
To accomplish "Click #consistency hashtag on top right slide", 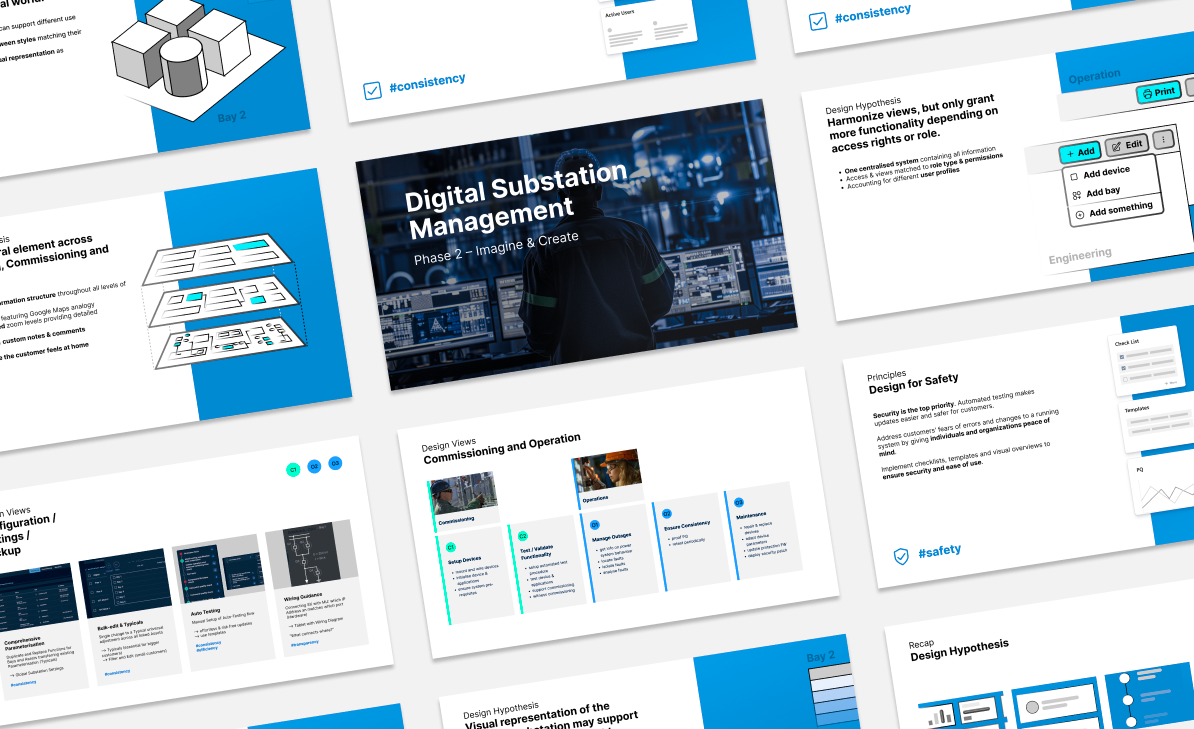I will tap(873, 13).
